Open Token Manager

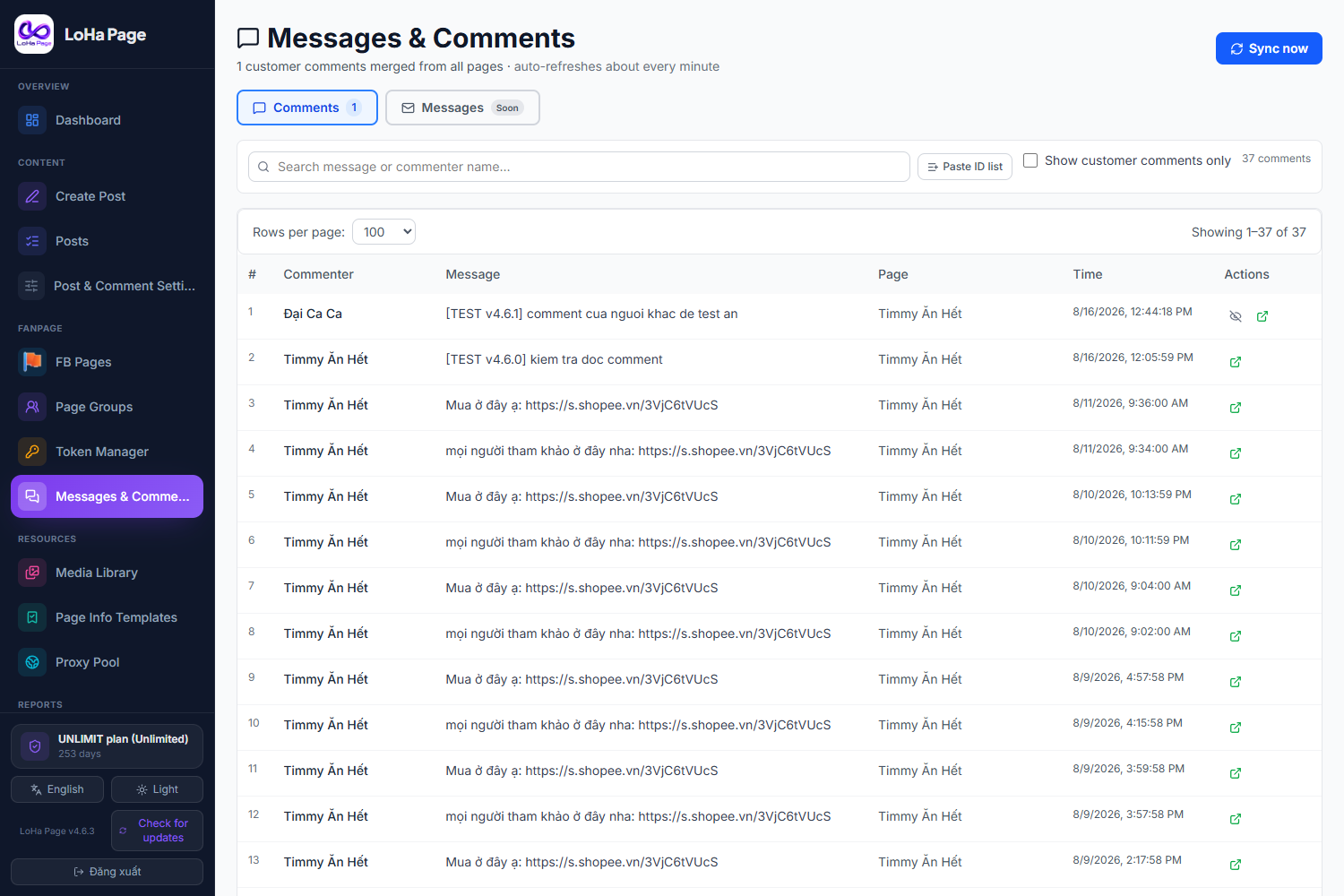107,452
